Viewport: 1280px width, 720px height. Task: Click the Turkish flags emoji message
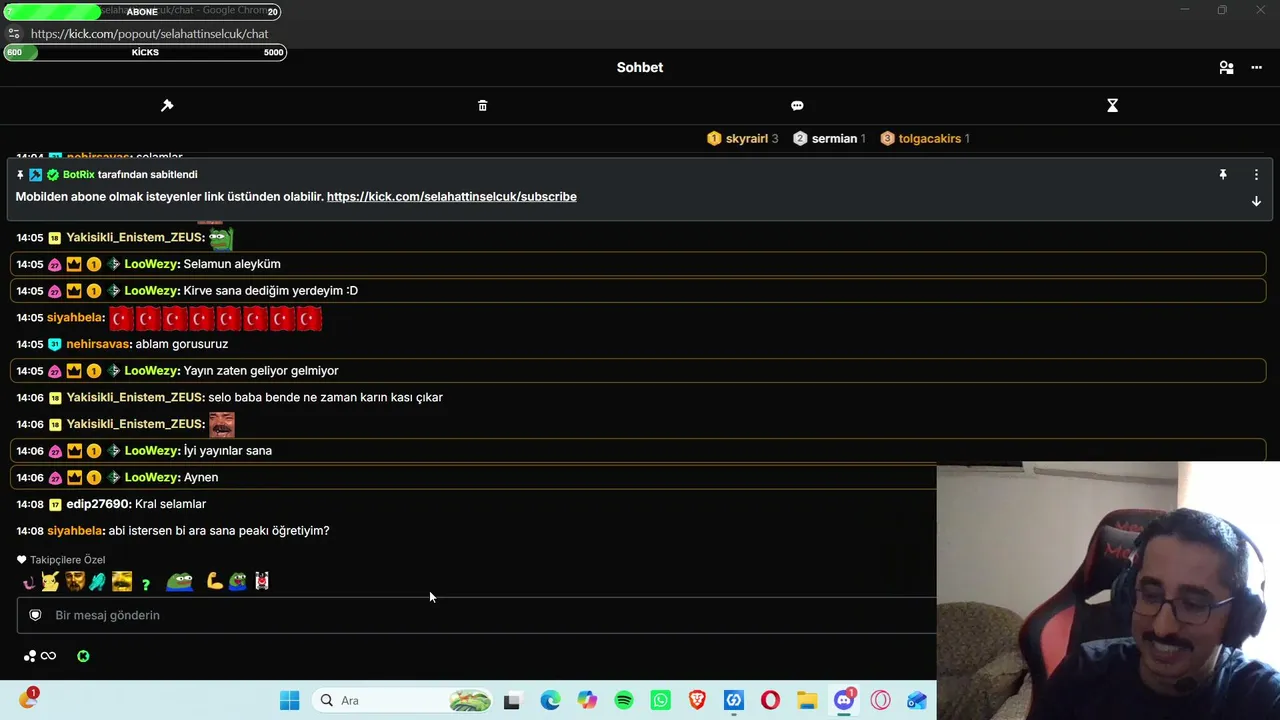click(215, 318)
